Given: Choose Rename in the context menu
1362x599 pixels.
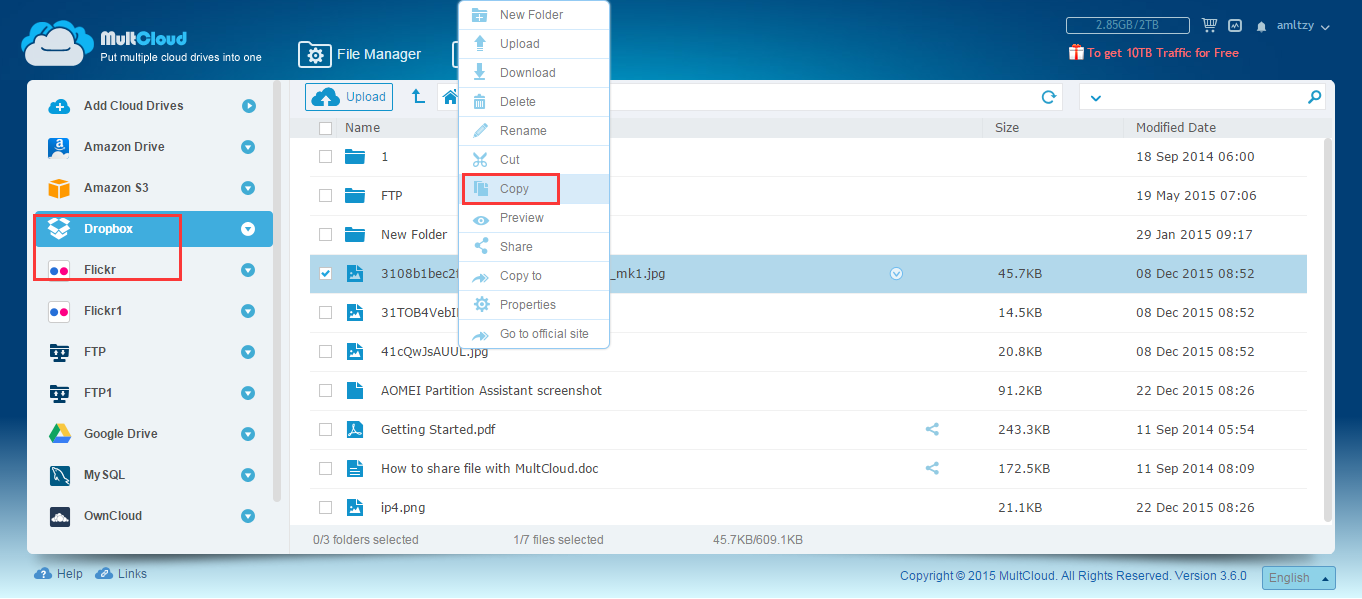Looking at the screenshot, I should click(x=535, y=131).
